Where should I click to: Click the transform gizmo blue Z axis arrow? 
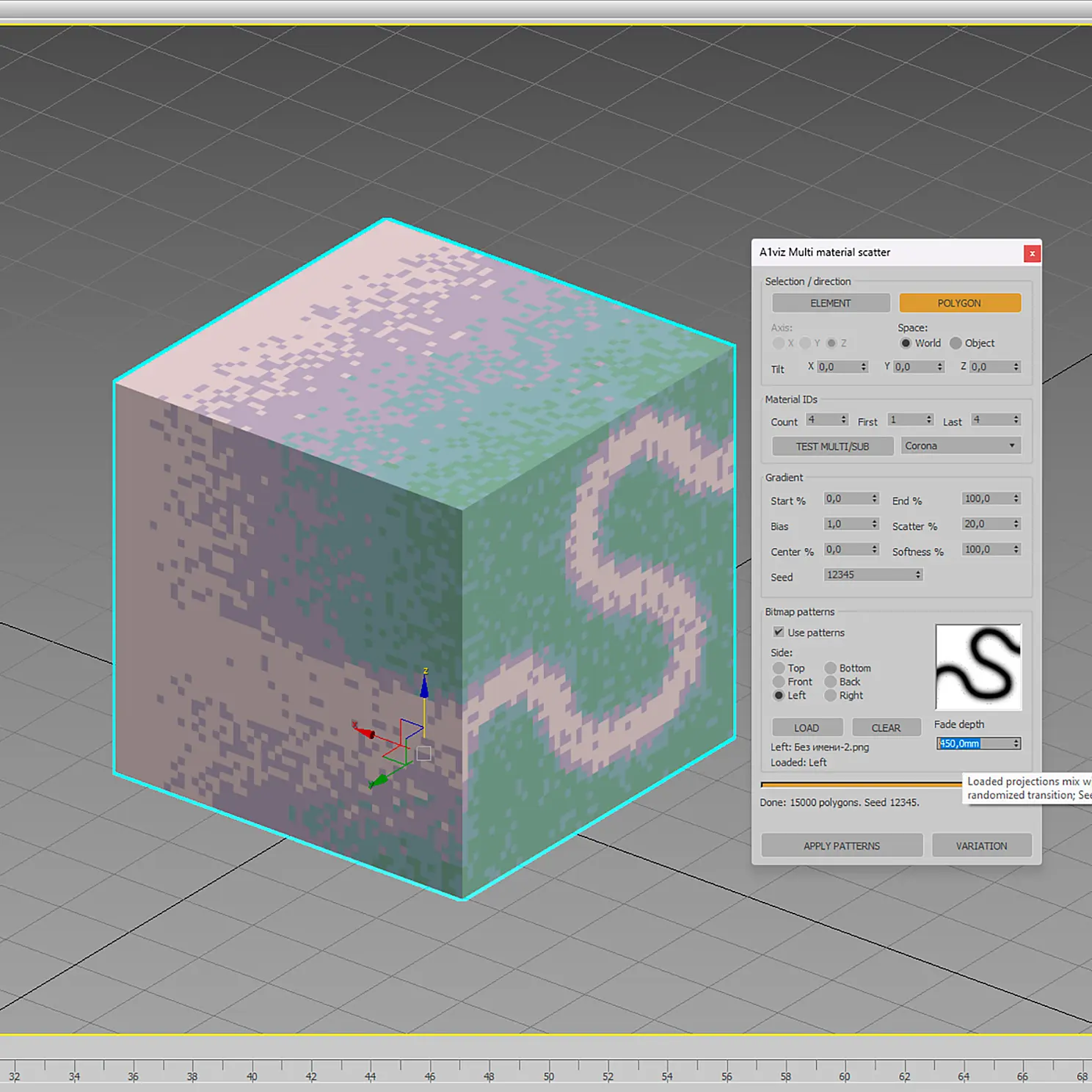(424, 686)
